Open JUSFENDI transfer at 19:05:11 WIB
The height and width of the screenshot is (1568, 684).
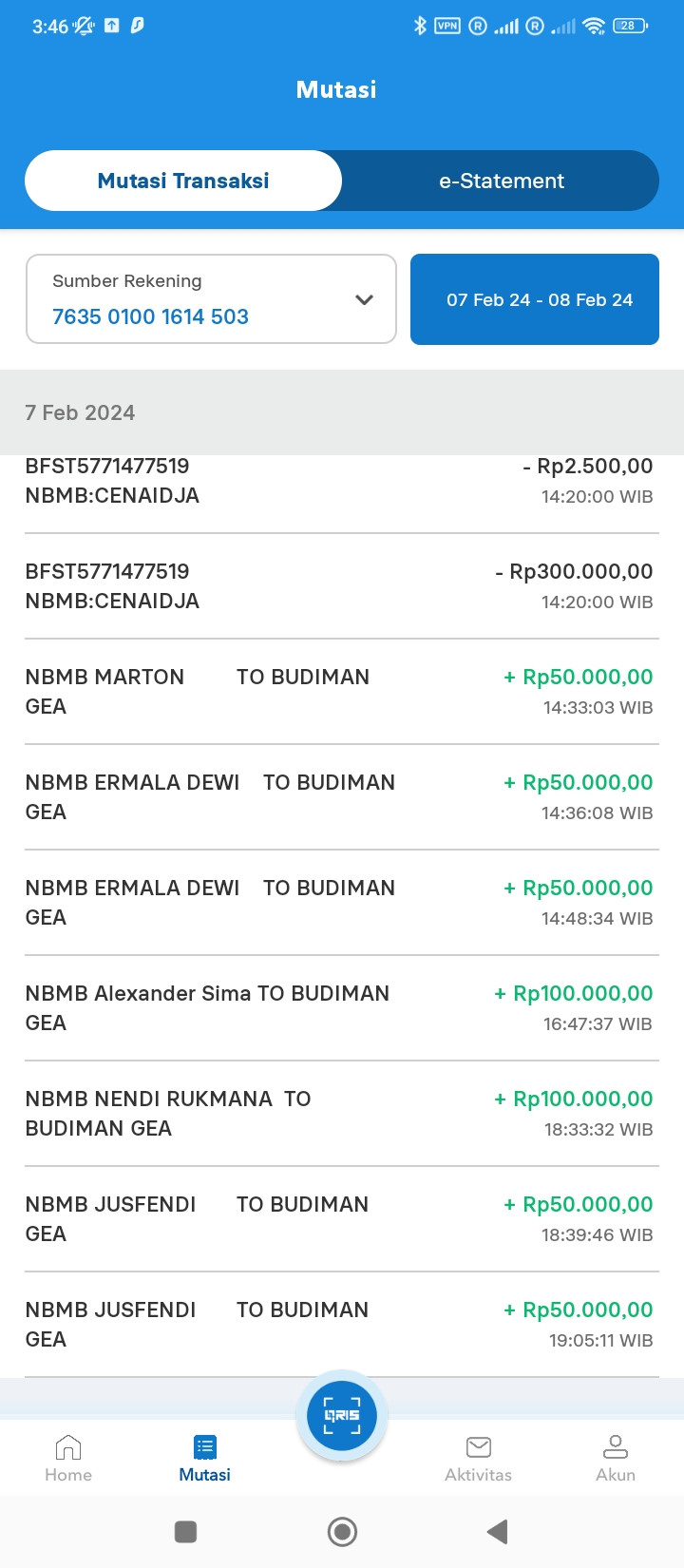[x=342, y=1325]
